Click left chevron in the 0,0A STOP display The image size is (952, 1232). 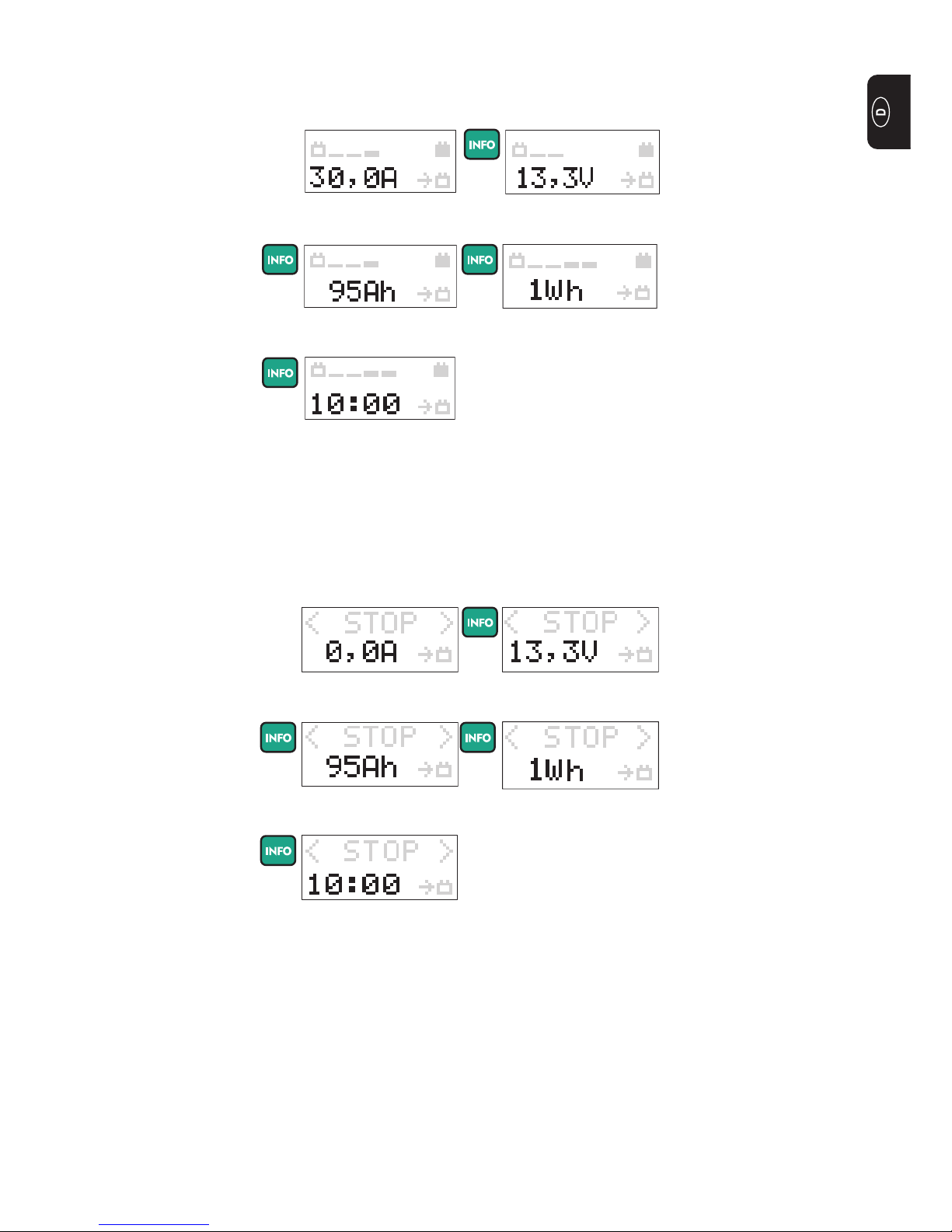312,623
